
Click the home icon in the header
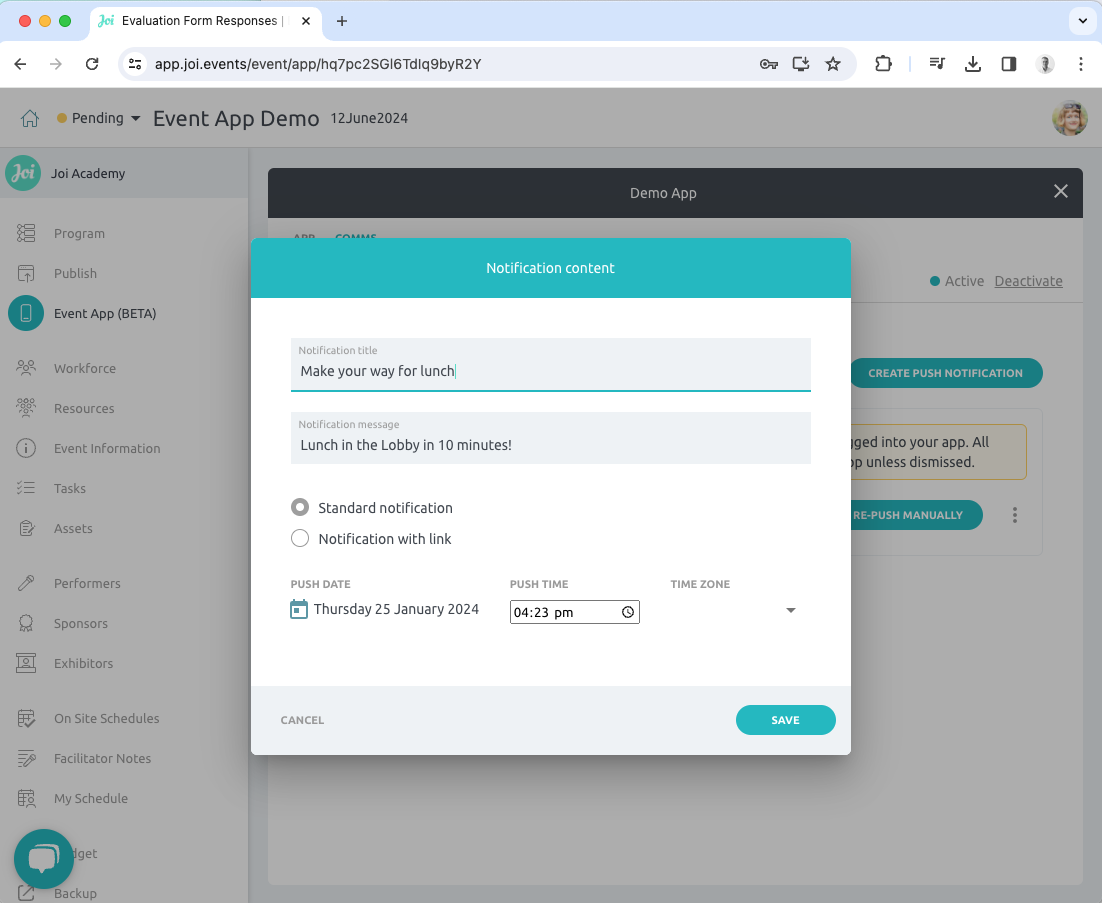pos(30,118)
